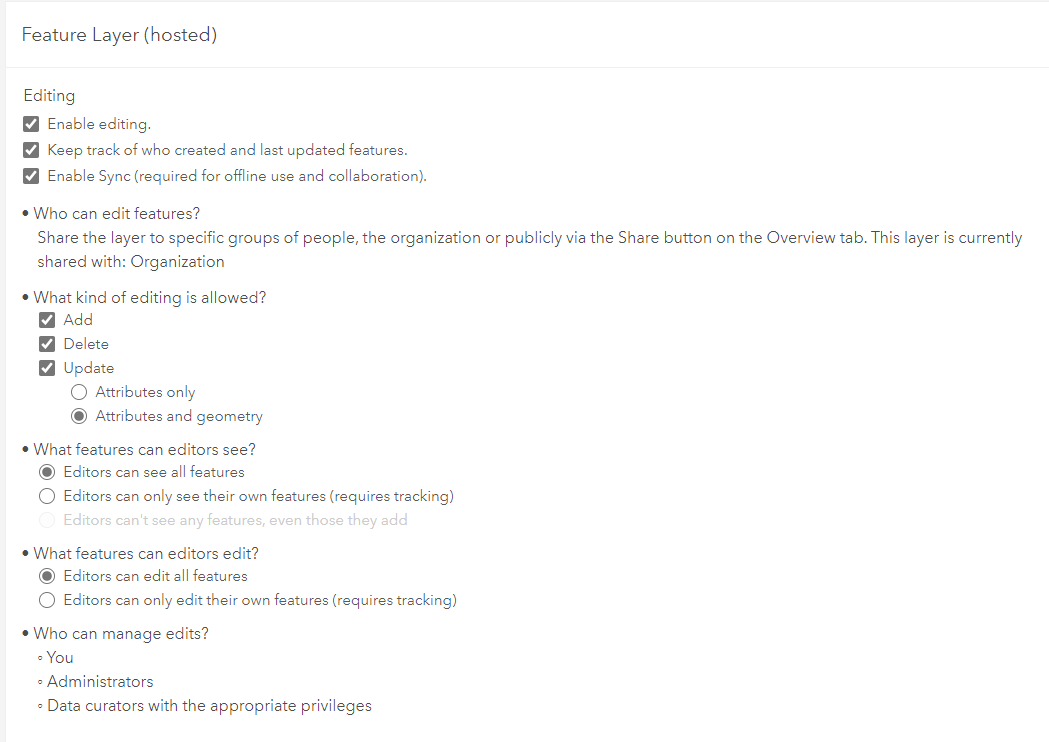The height and width of the screenshot is (742, 1049).
Task: Click the Feature Layer (hosted) heading
Action: 119,35
